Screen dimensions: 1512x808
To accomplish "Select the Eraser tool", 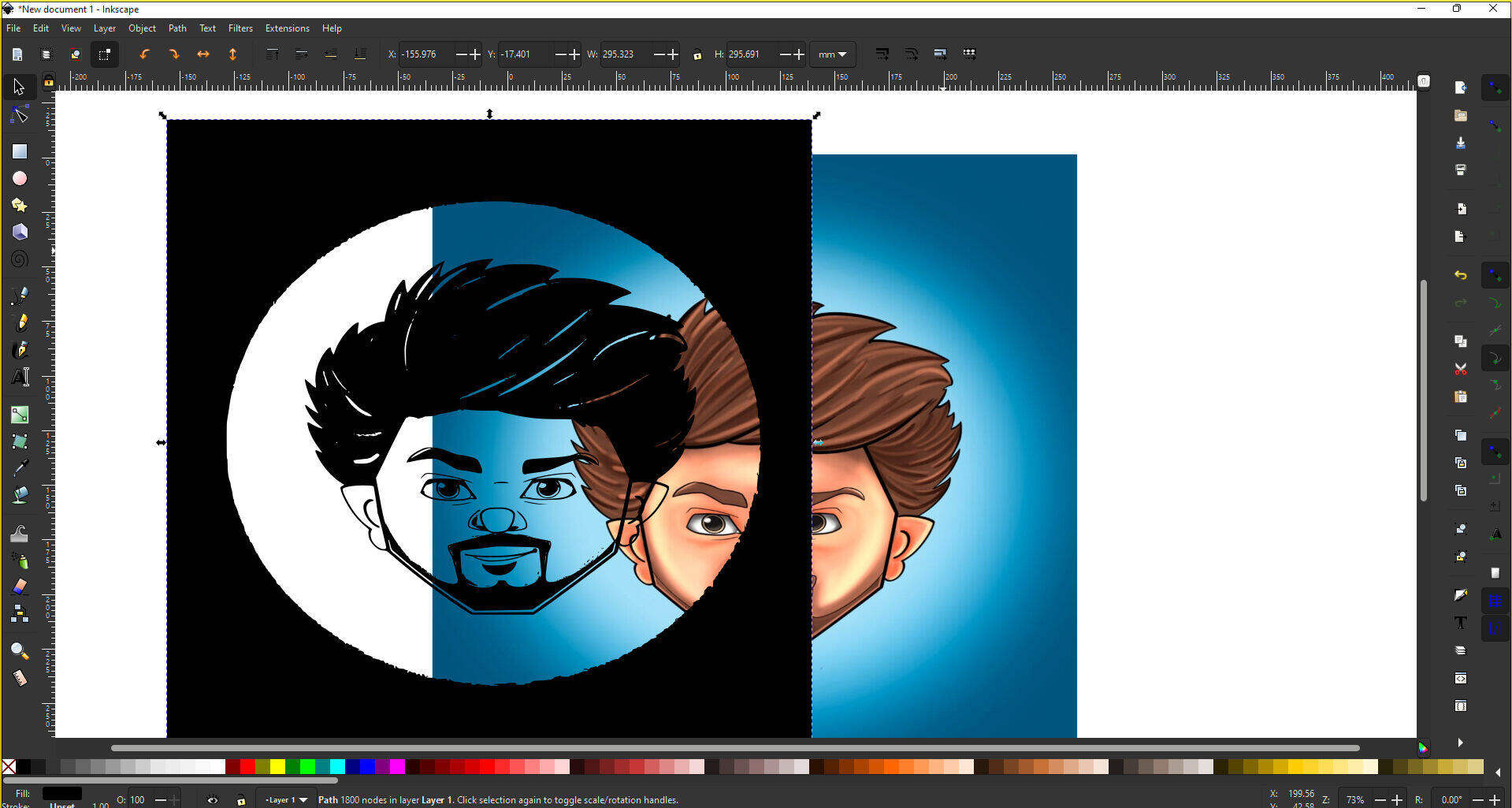I will pos(19,586).
